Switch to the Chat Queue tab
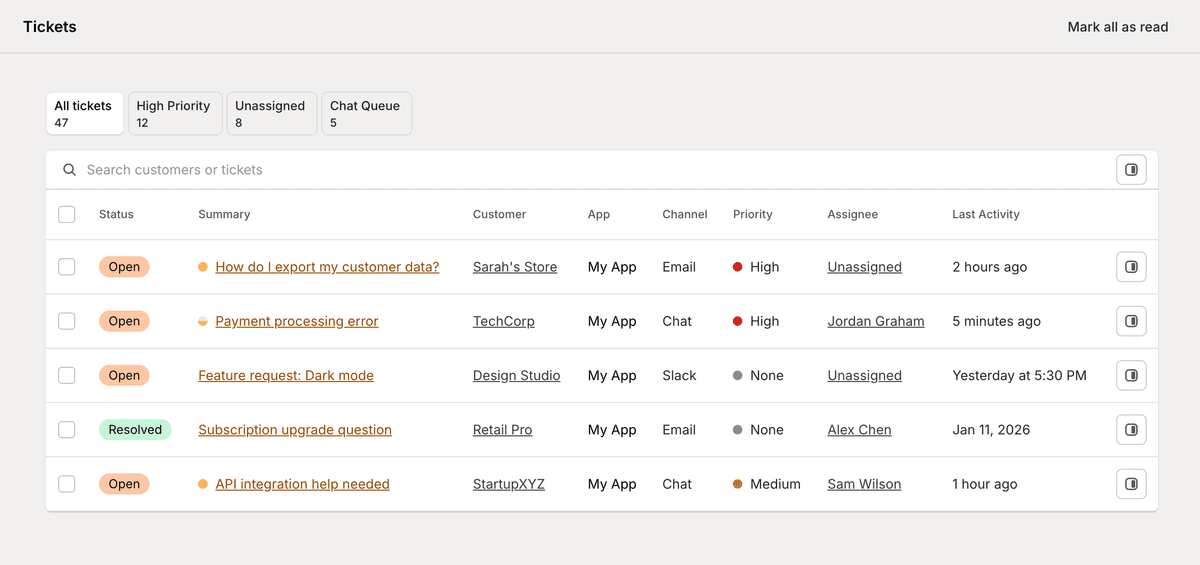The height and width of the screenshot is (565, 1200). coord(367,114)
